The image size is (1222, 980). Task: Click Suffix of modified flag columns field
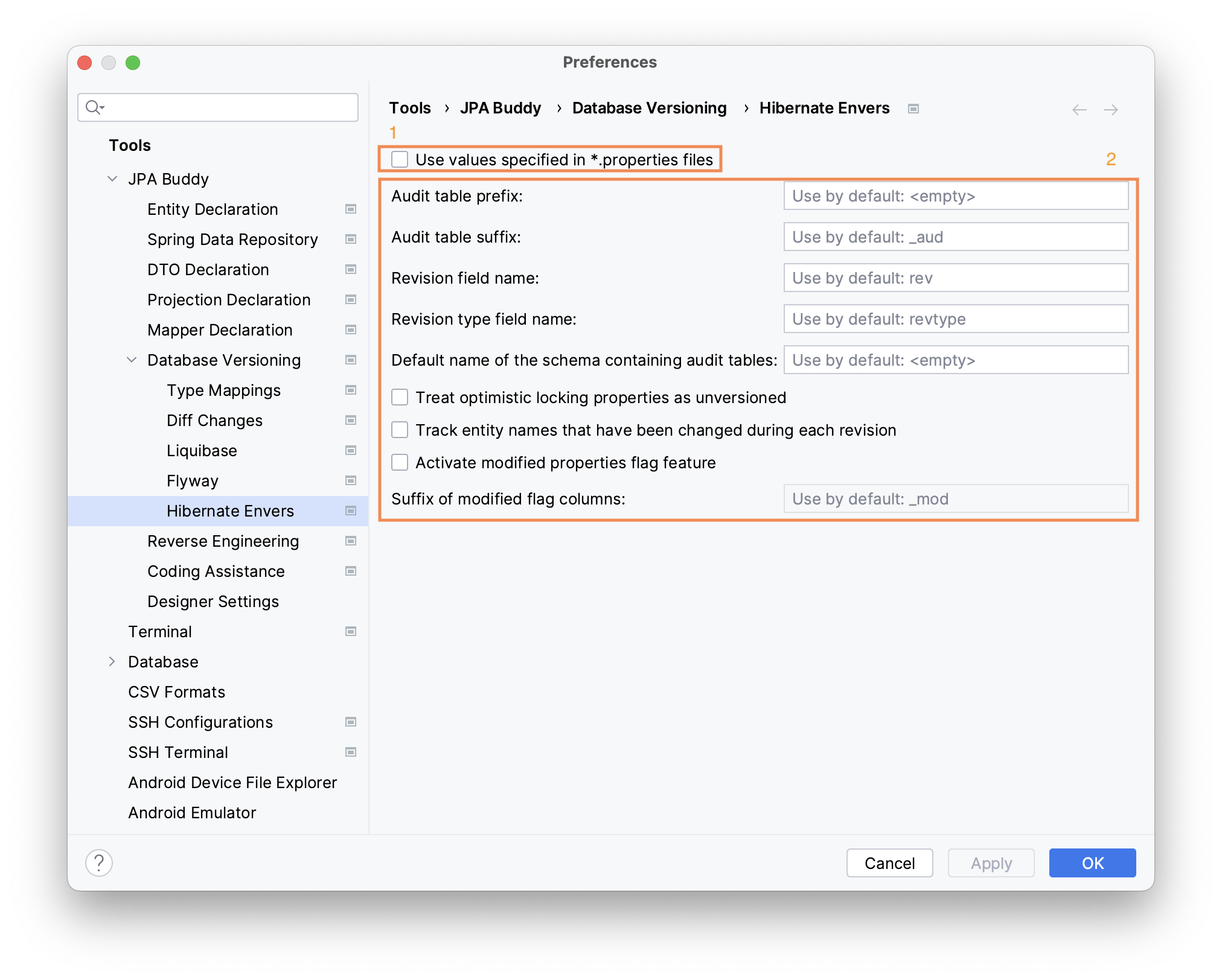click(x=956, y=499)
